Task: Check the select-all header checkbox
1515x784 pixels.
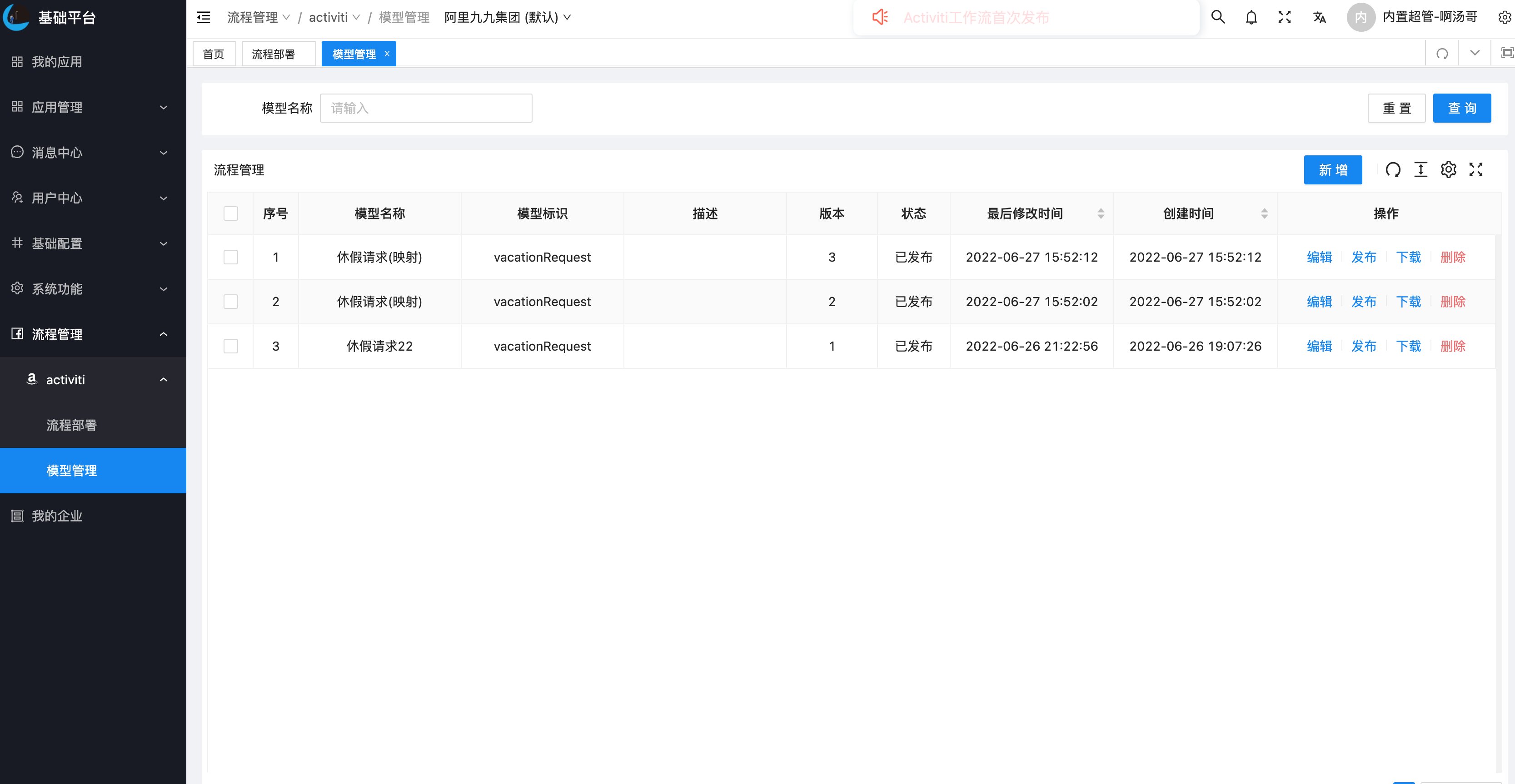Action: pos(230,213)
